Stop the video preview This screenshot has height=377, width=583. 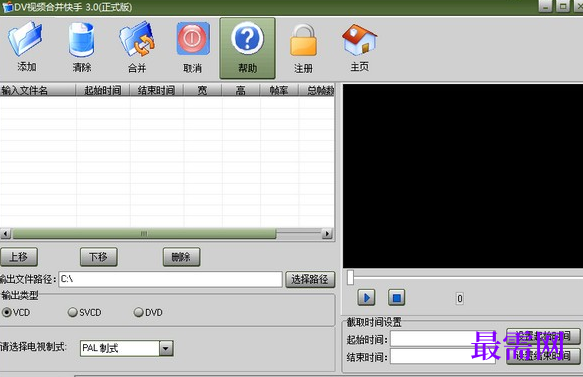pos(396,298)
